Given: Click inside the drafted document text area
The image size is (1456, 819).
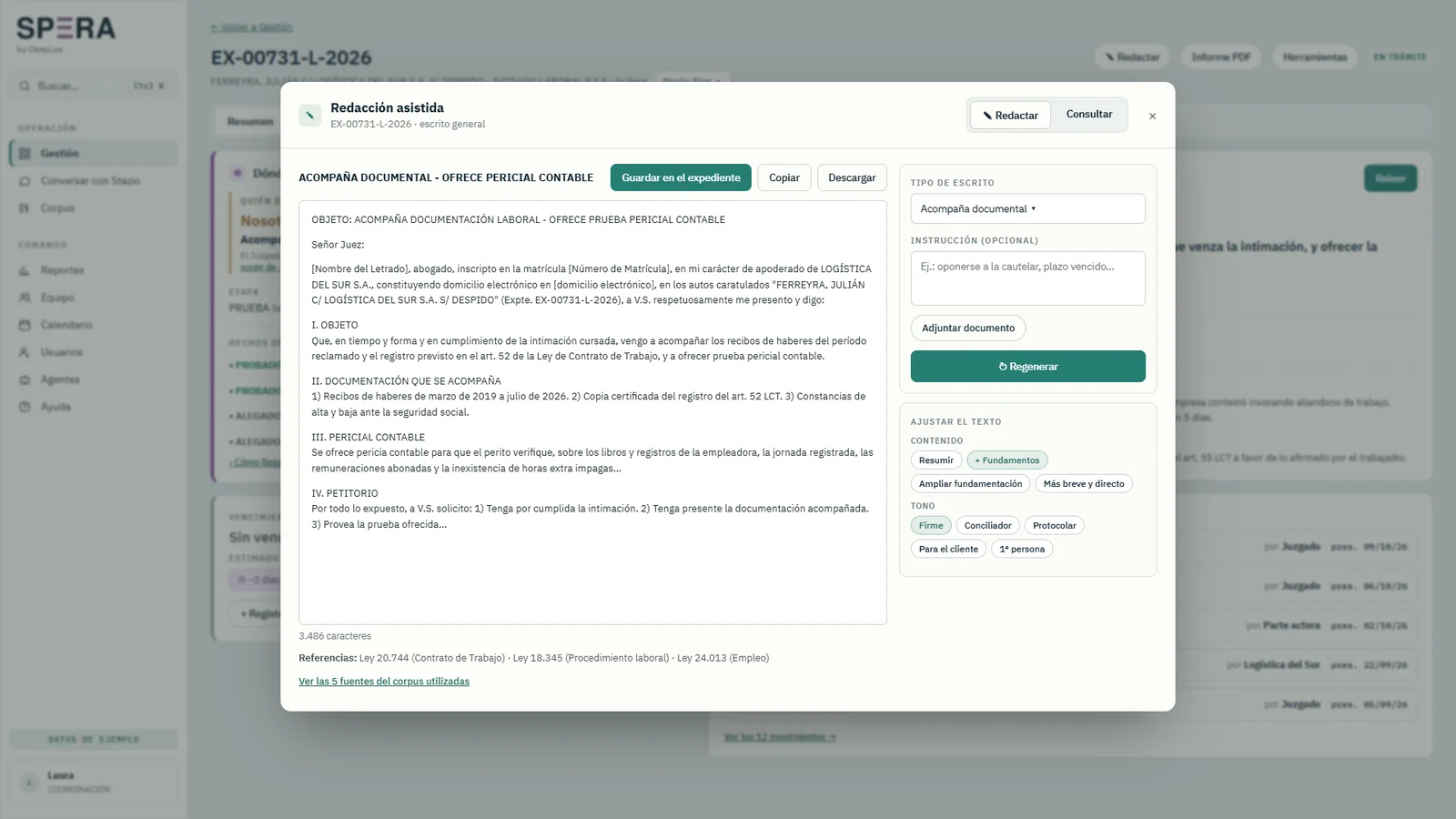Looking at the screenshot, I should (x=592, y=412).
